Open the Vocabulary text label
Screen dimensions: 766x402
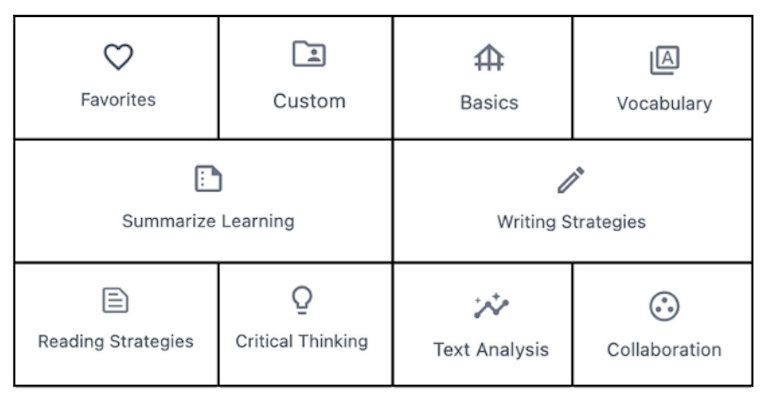click(664, 104)
